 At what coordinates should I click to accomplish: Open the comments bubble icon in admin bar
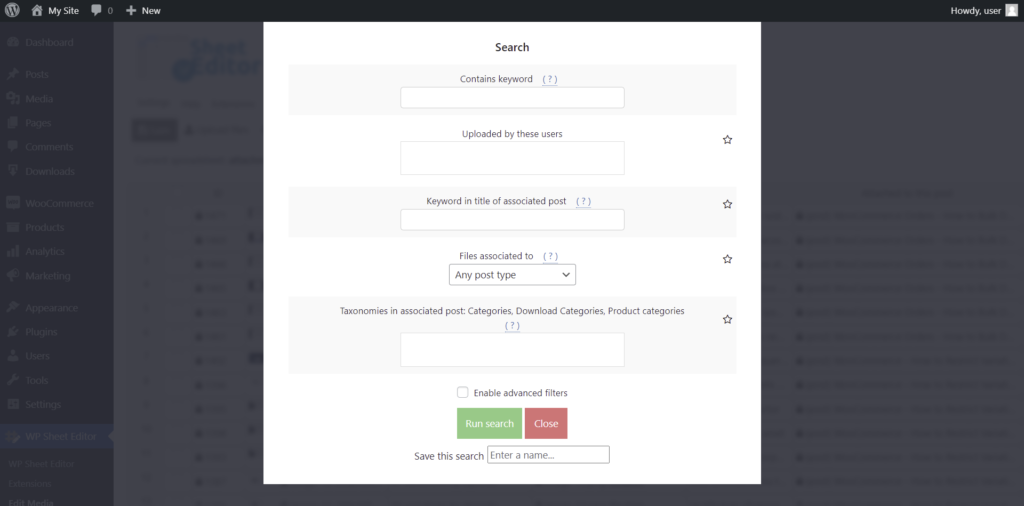(x=96, y=10)
